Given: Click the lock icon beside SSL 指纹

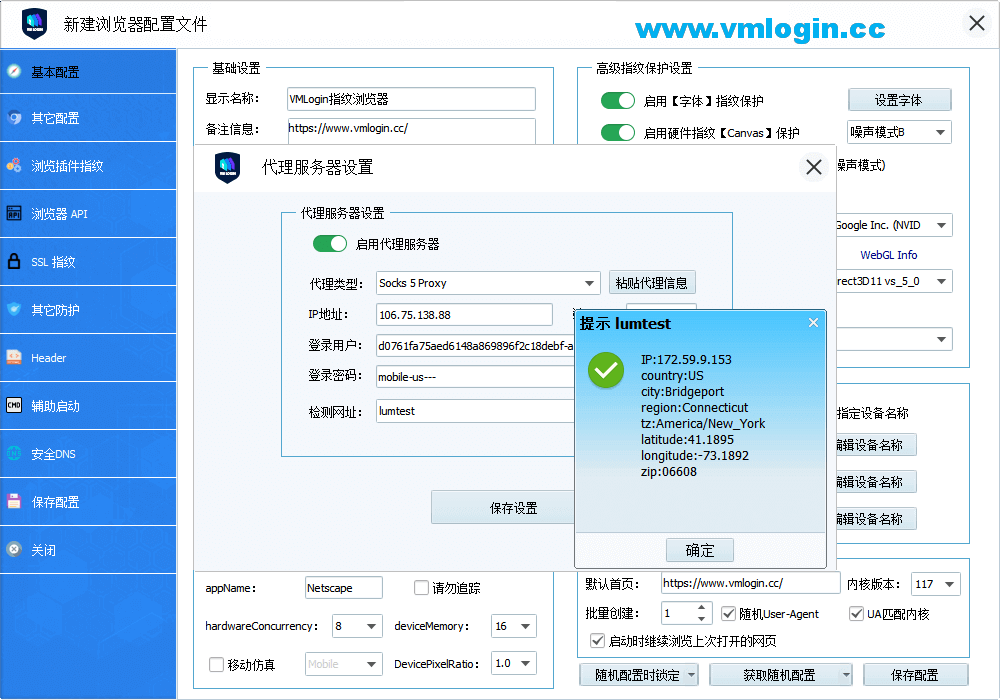Looking at the screenshot, I should pos(14,261).
